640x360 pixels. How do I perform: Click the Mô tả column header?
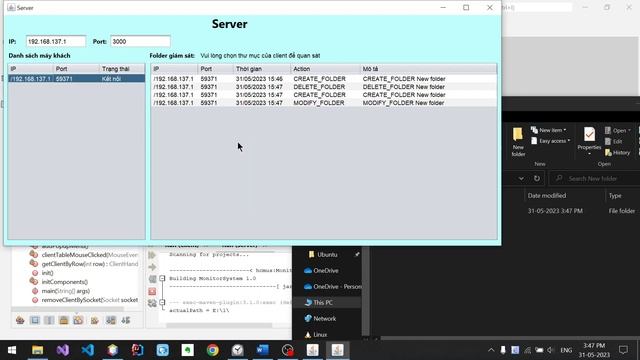tap(428, 69)
